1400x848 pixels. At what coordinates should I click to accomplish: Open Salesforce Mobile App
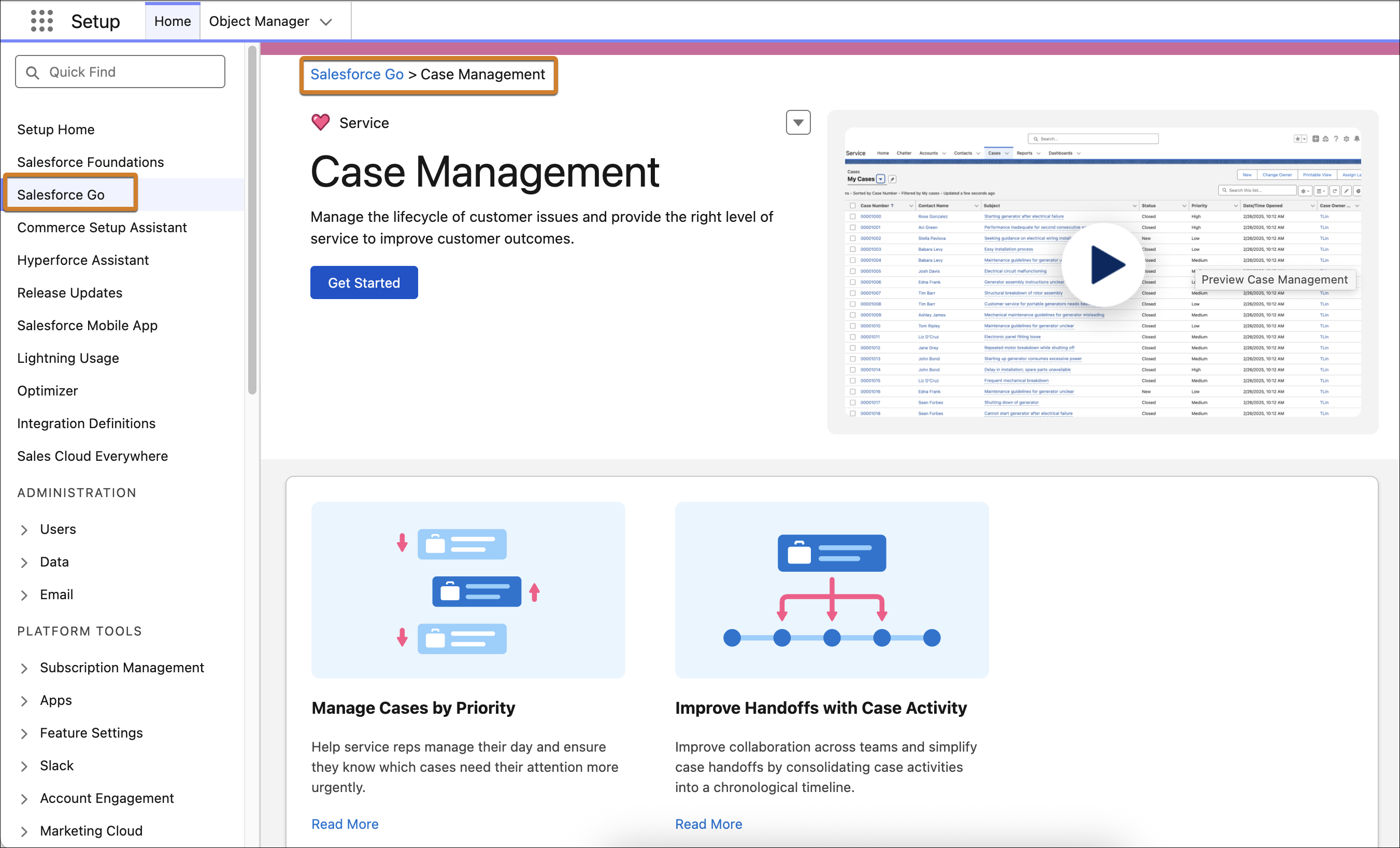pyautogui.click(x=88, y=325)
